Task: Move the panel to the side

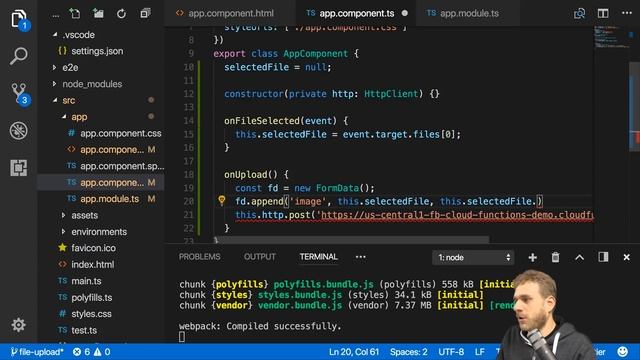Action: coord(603,257)
